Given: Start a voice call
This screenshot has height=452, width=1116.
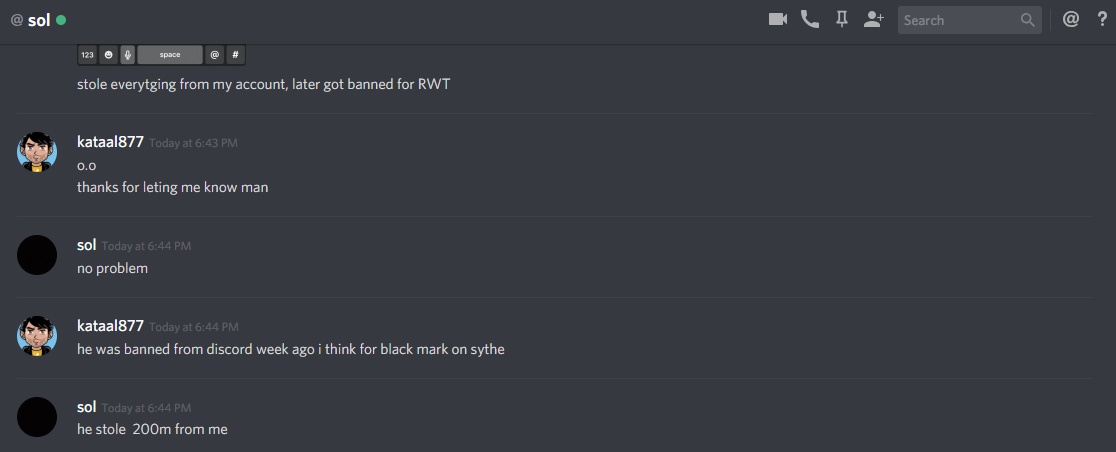Looking at the screenshot, I should point(810,20).
